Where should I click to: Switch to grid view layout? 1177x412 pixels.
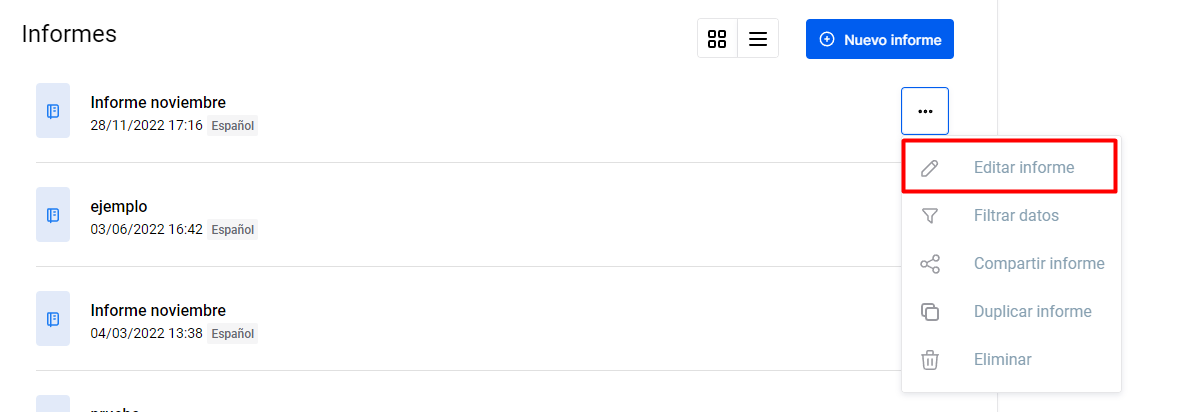(x=718, y=39)
